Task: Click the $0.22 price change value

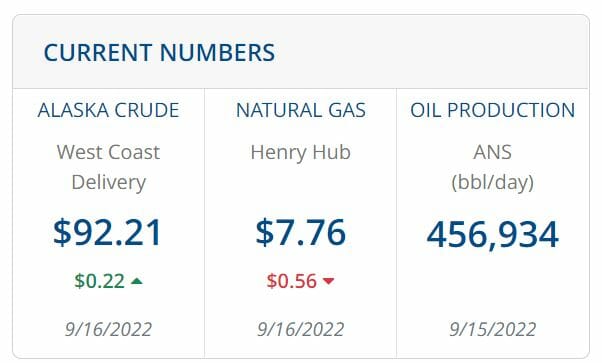Action: [99, 281]
